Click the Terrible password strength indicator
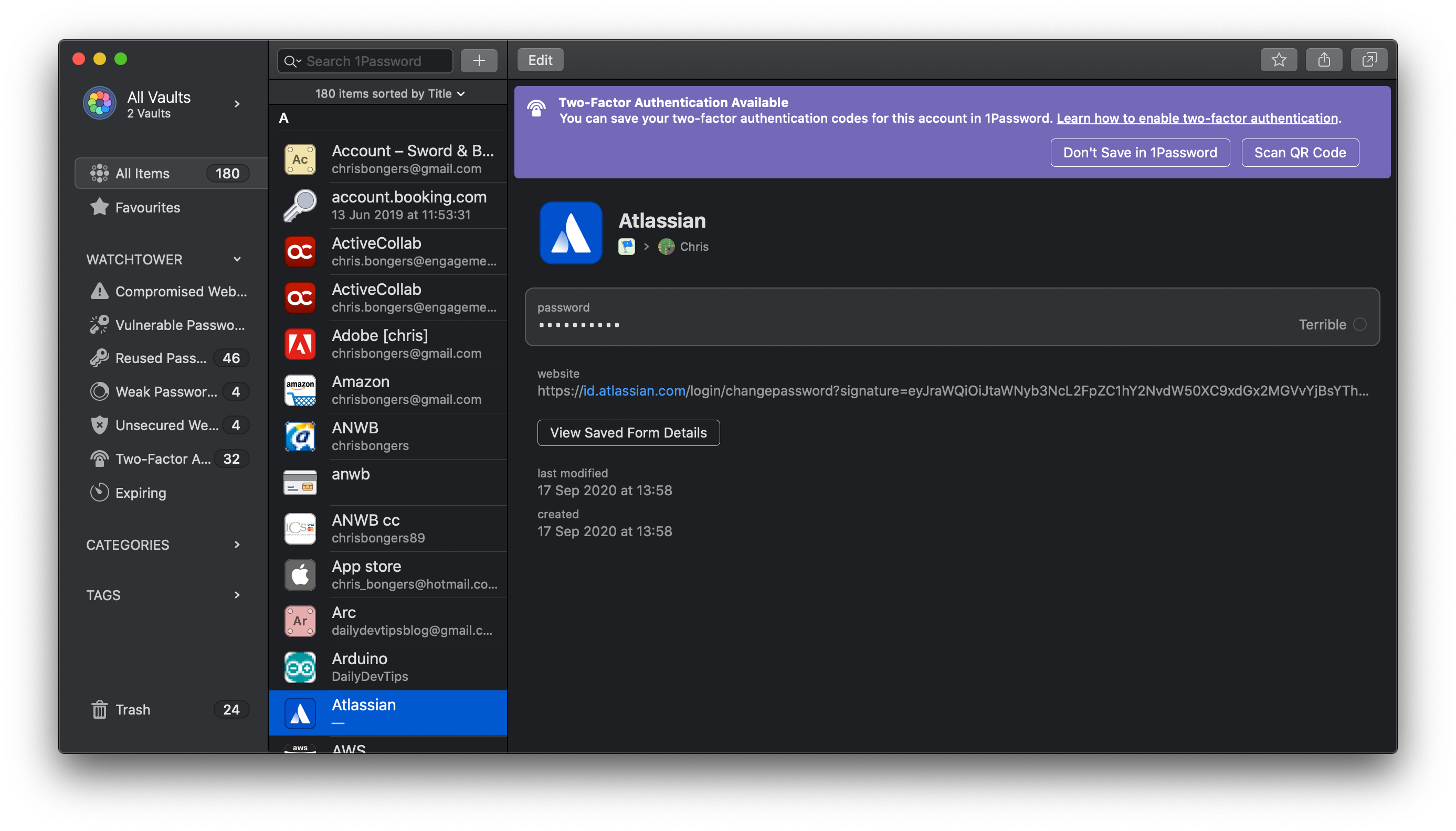This screenshot has width=1456, height=831. [x=1332, y=324]
